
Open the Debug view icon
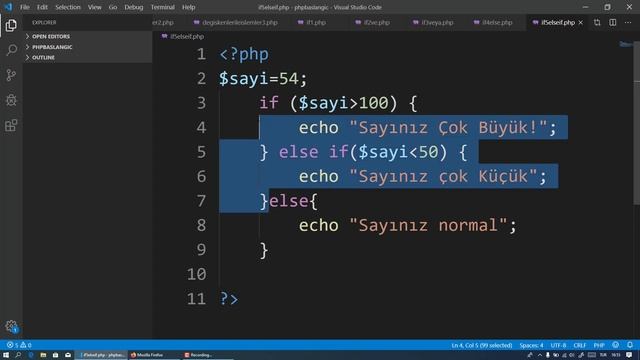11,100
